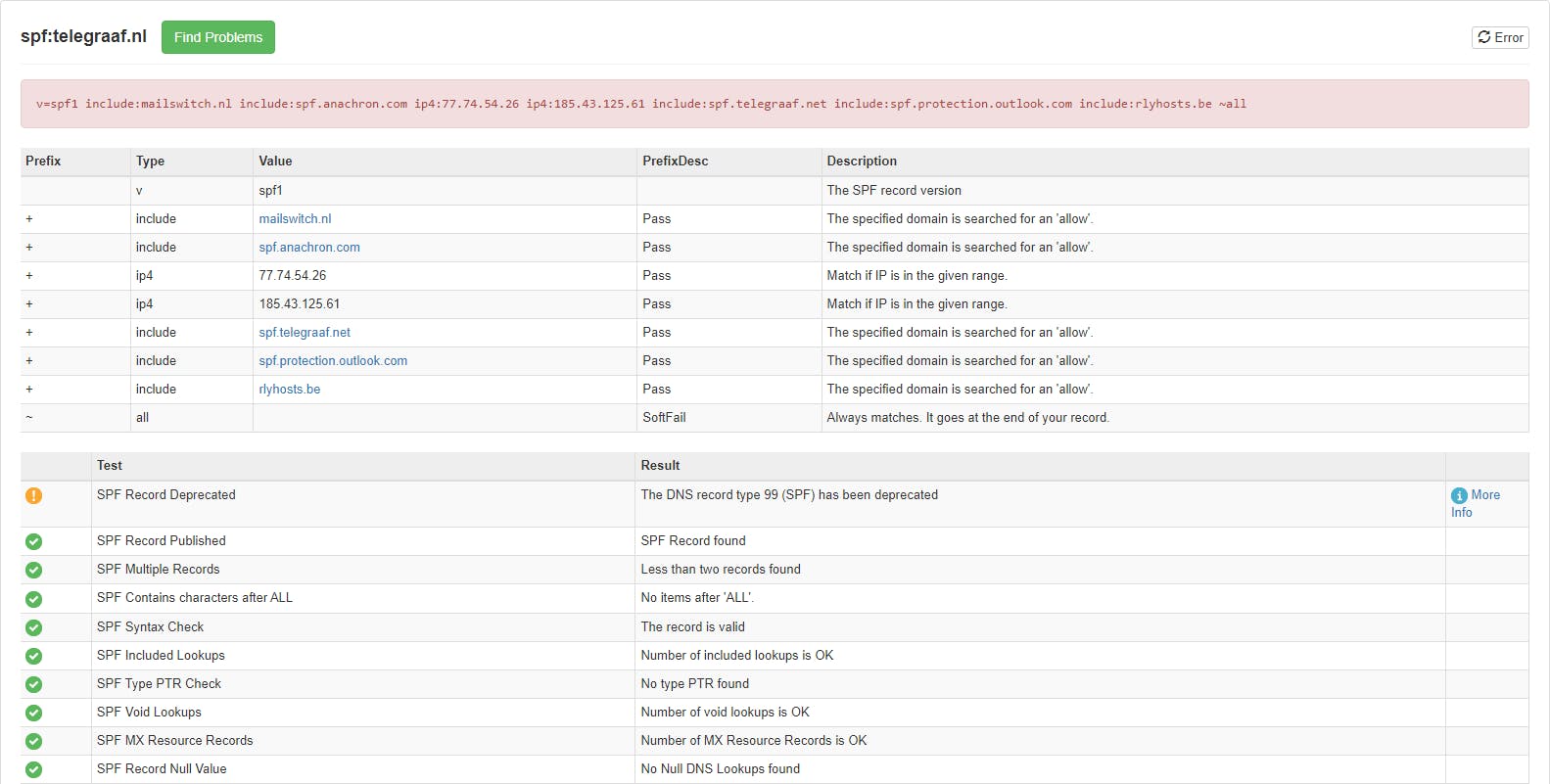Click the blue info icon beside More Info
Viewport: 1550px width, 784px height.
(x=1459, y=495)
